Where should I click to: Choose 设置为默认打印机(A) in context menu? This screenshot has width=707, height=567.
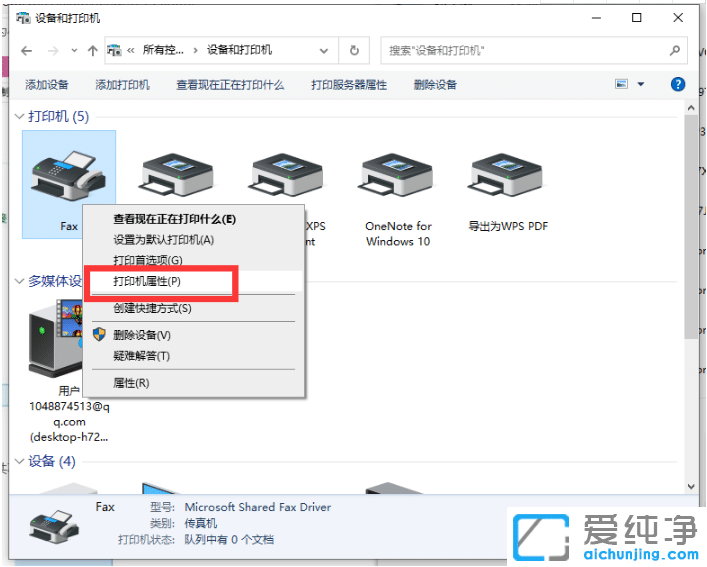164,240
